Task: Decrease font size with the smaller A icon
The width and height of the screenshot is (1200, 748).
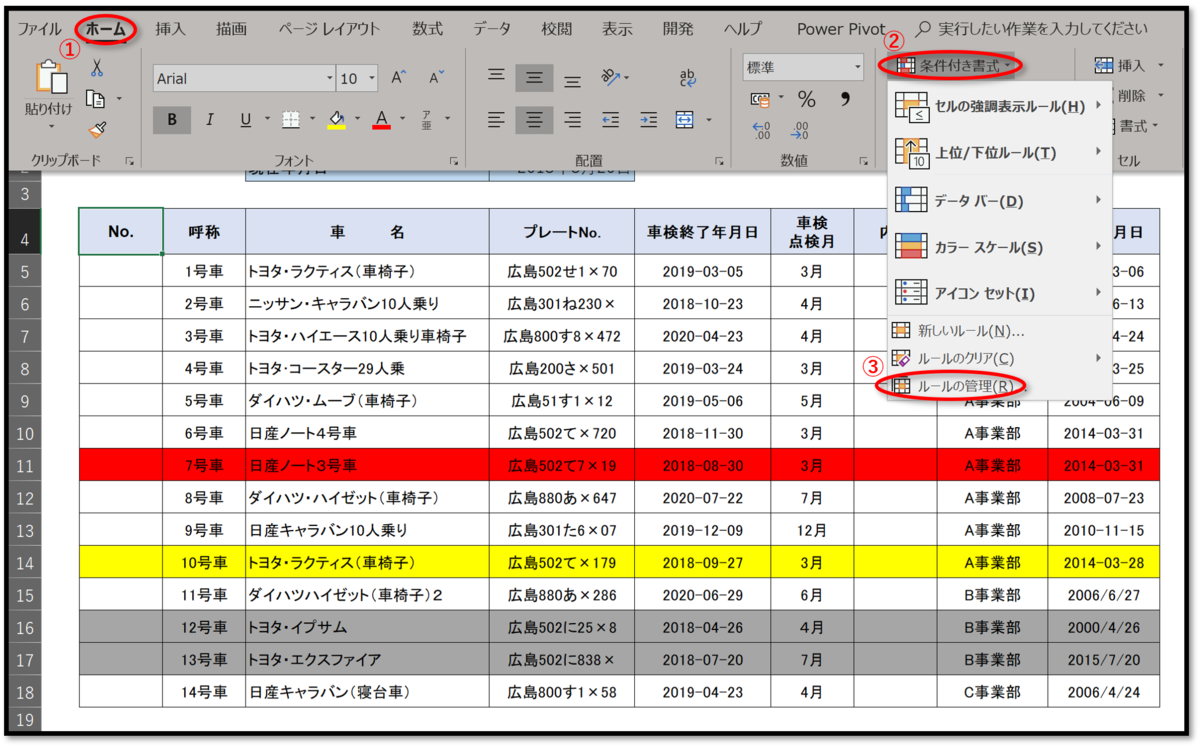Action: pos(435,78)
